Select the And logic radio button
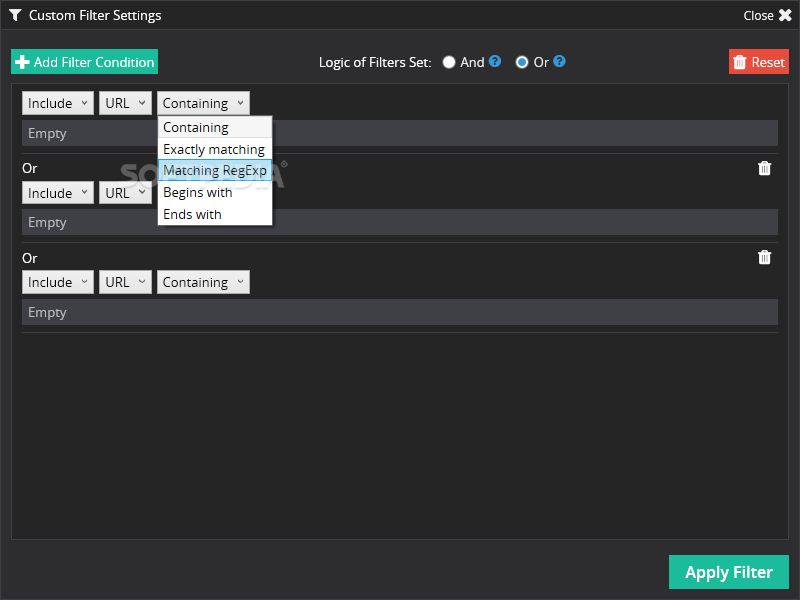This screenshot has height=600, width=800. click(449, 62)
